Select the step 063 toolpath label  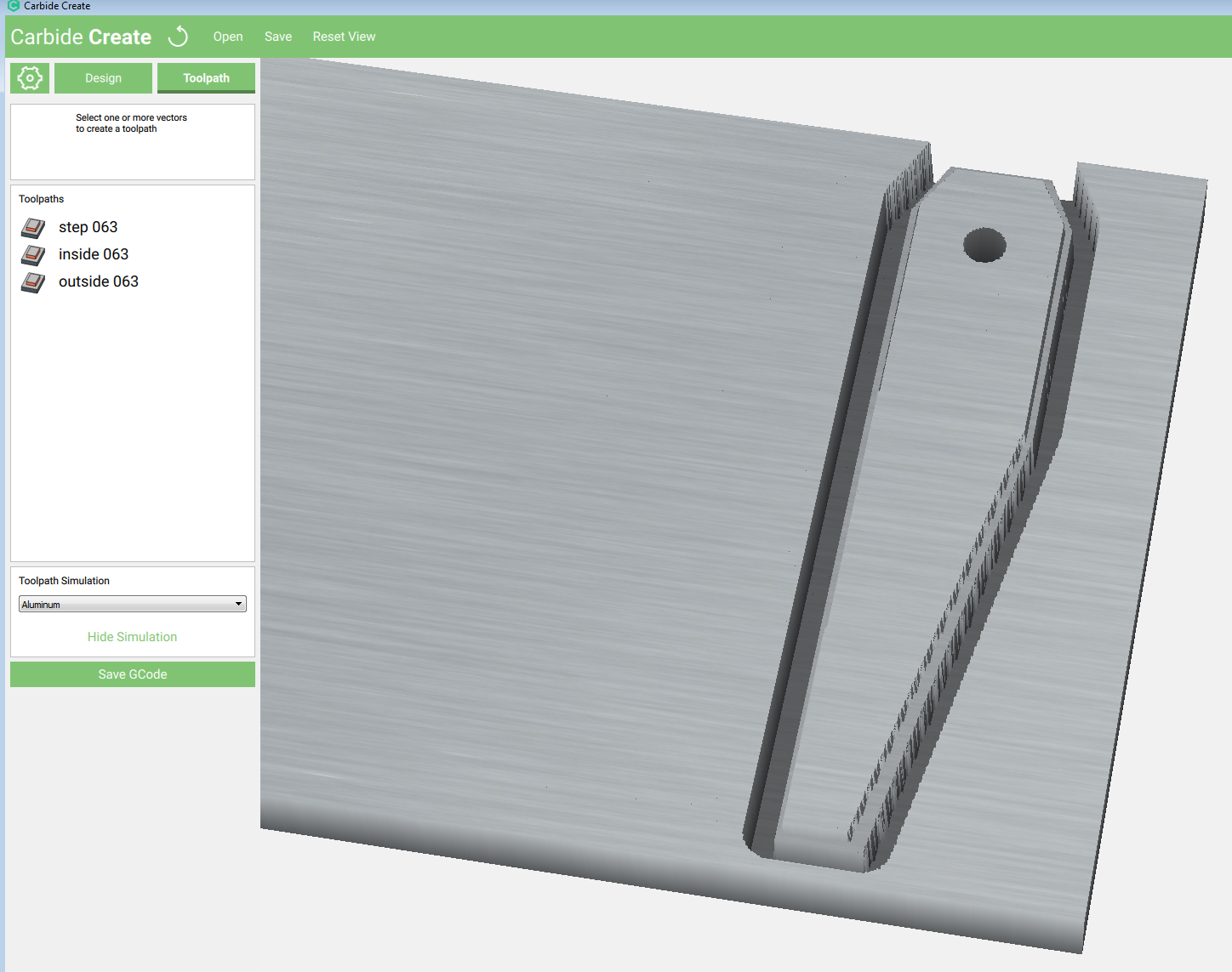[x=88, y=227]
